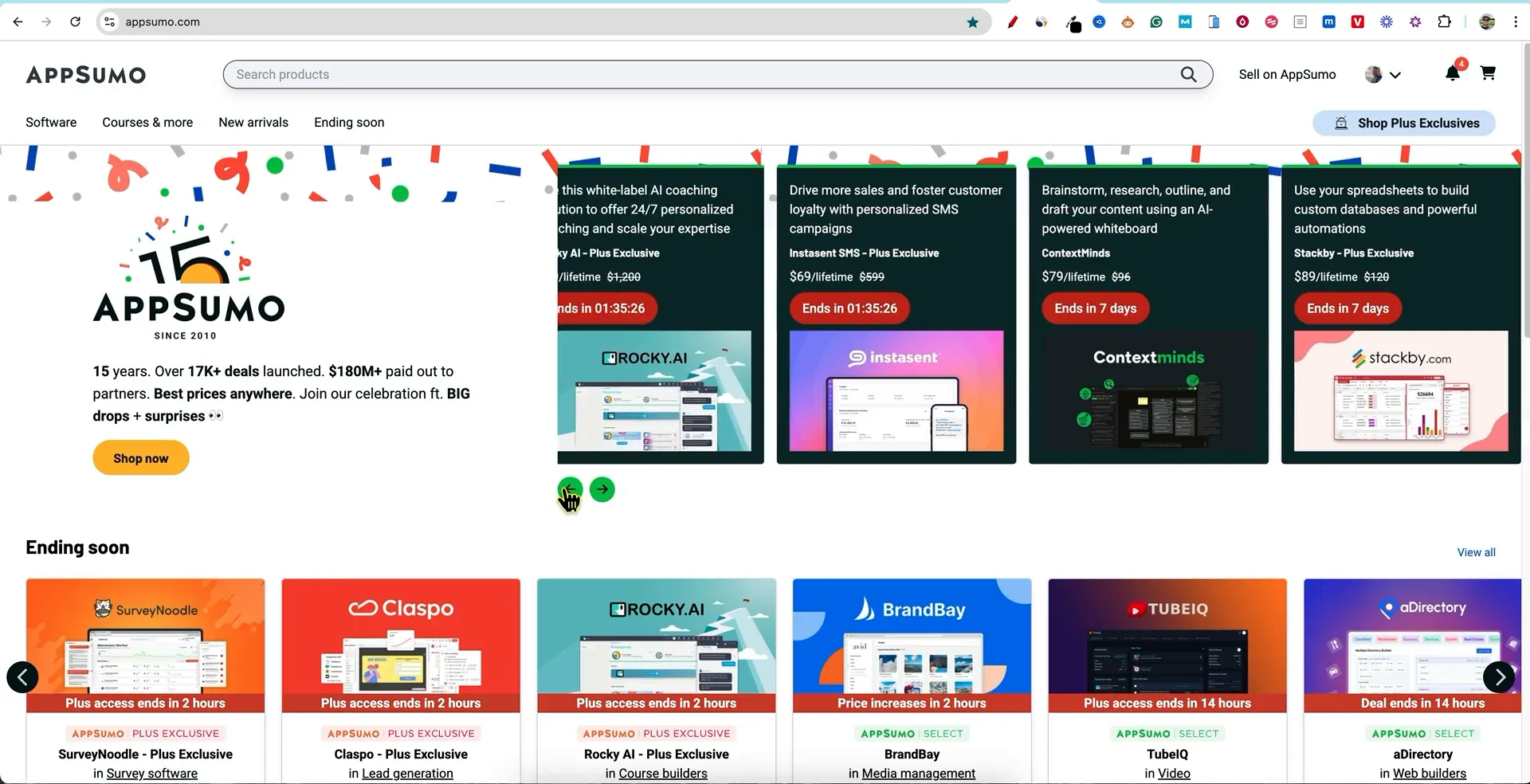Click the AppSumo logo in the header
Viewport: 1530px width, 784px height.
pos(86,75)
